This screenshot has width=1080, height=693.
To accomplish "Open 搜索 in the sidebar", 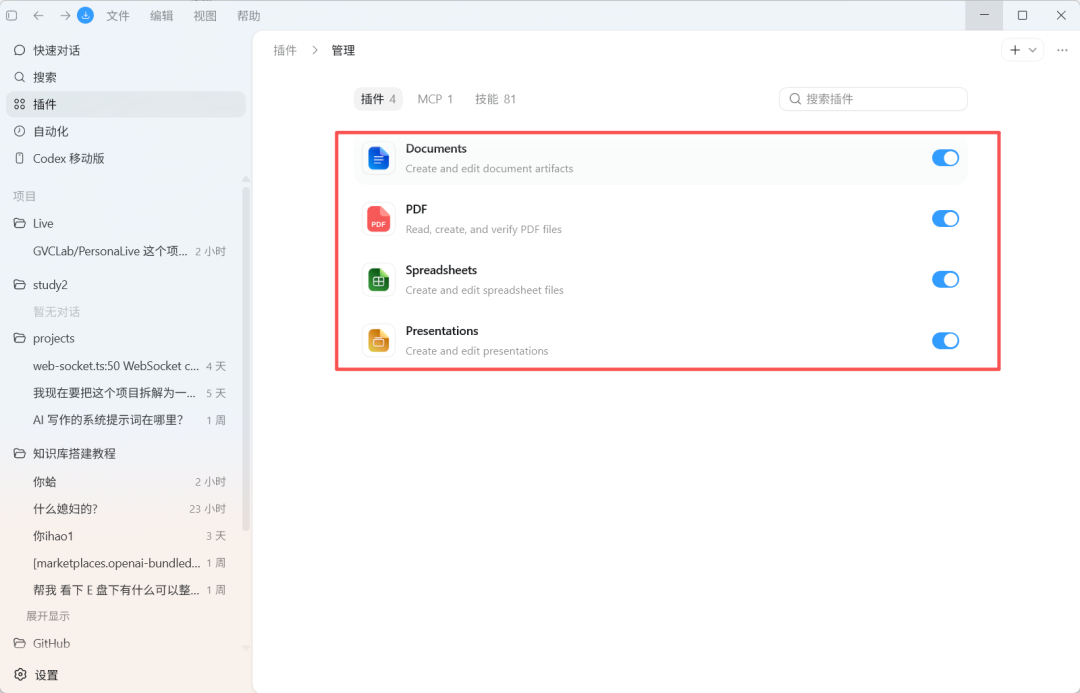I will tap(126, 77).
